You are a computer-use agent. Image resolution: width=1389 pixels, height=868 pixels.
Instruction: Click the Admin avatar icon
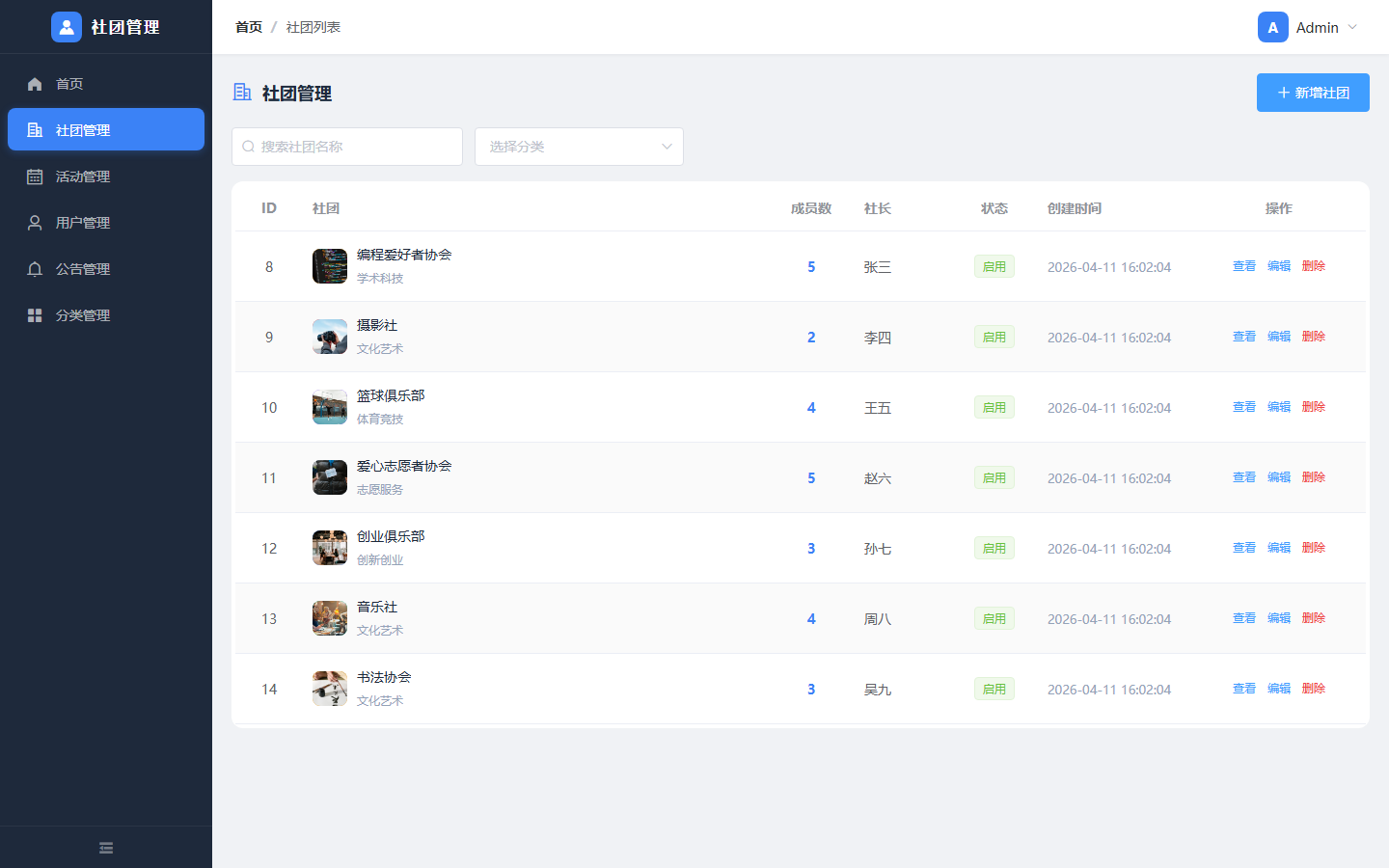[x=1273, y=27]
